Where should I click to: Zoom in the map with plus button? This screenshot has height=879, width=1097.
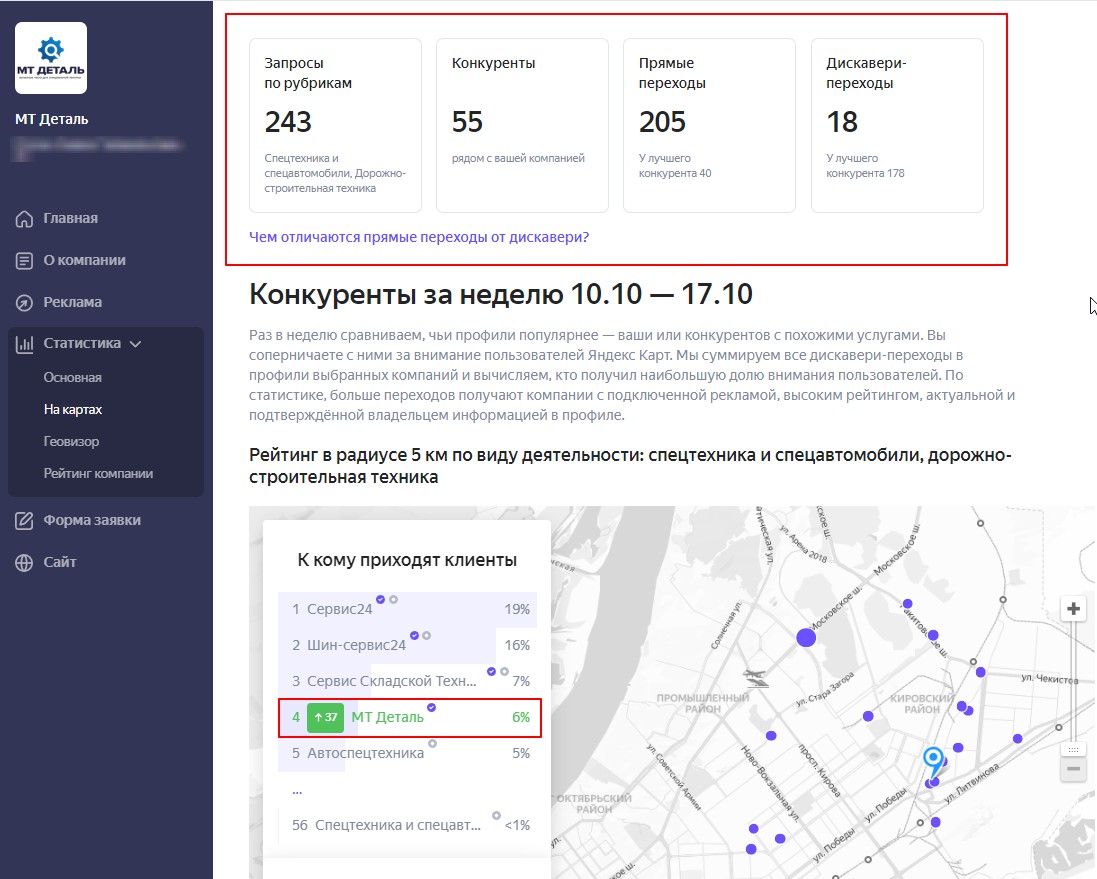pyautogui.click(x=1073, y=609)
